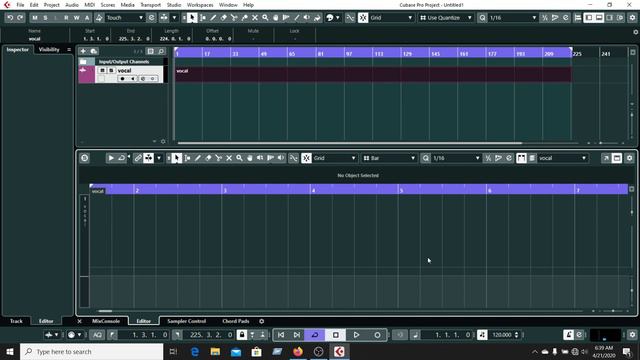
Task: Click the Record button in the transport bar
Action: point(378,335)
